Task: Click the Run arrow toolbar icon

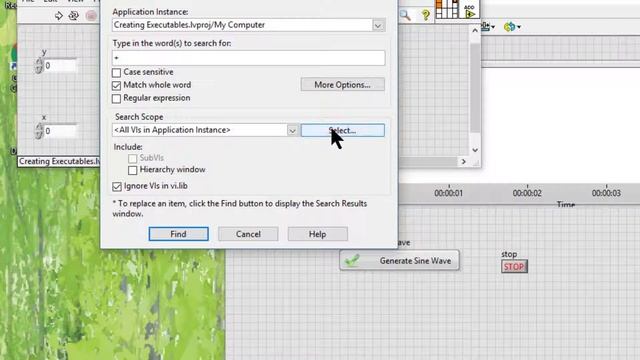Action: (59, 16)
